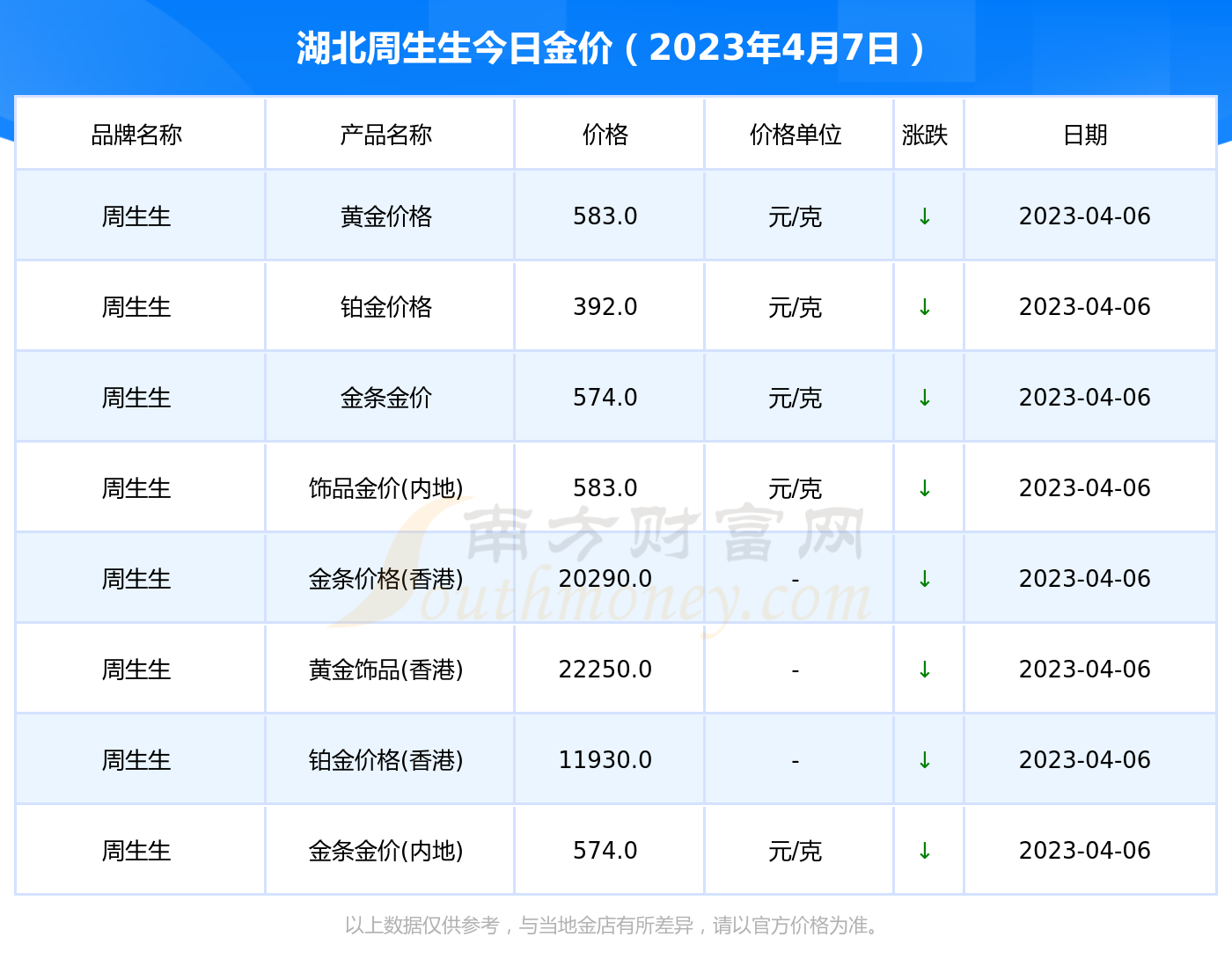
Task: Select the product name 饰品金价(内地)
Action: point(385,488)
